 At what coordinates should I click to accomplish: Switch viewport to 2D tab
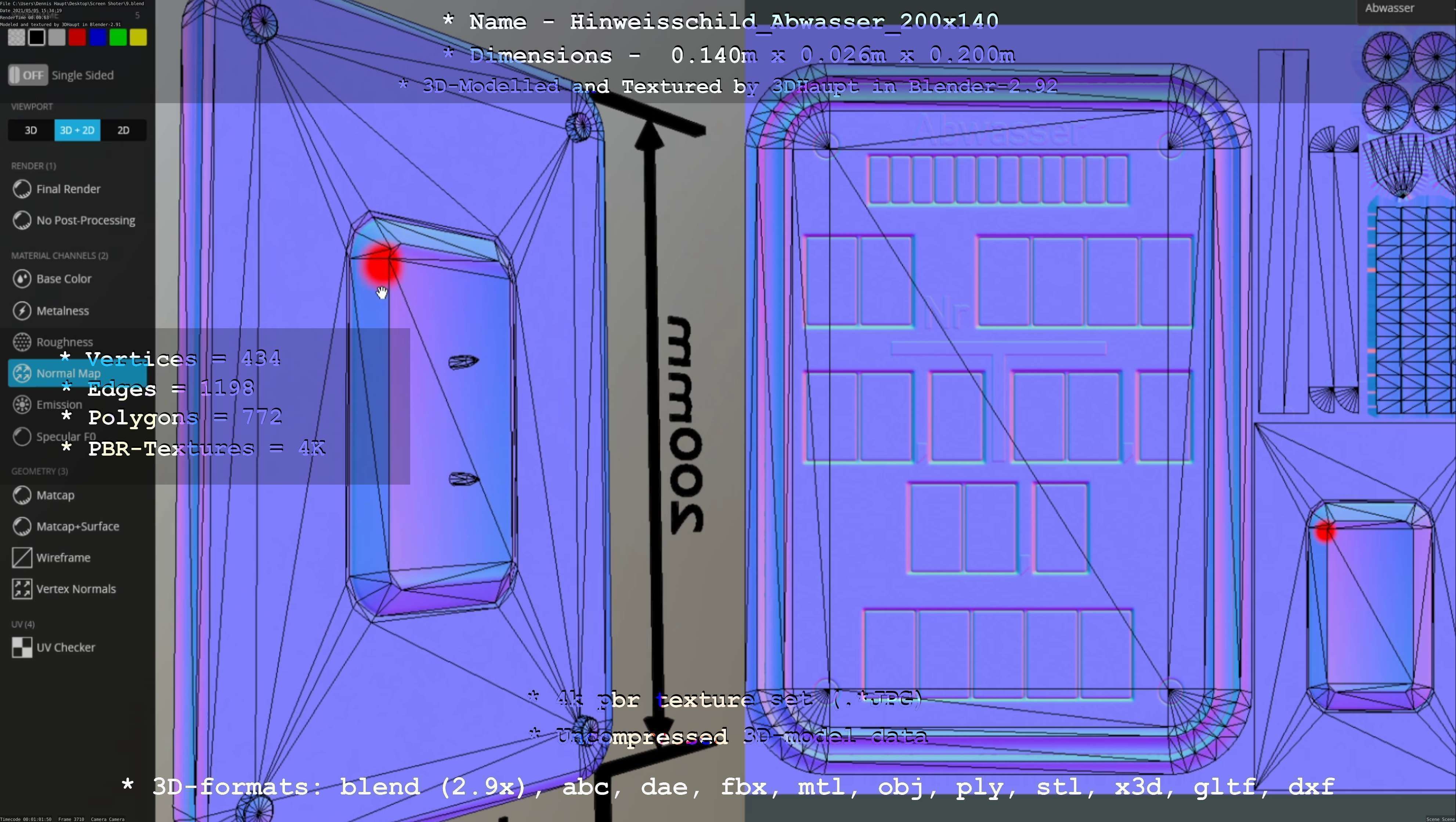pos(123,130)
